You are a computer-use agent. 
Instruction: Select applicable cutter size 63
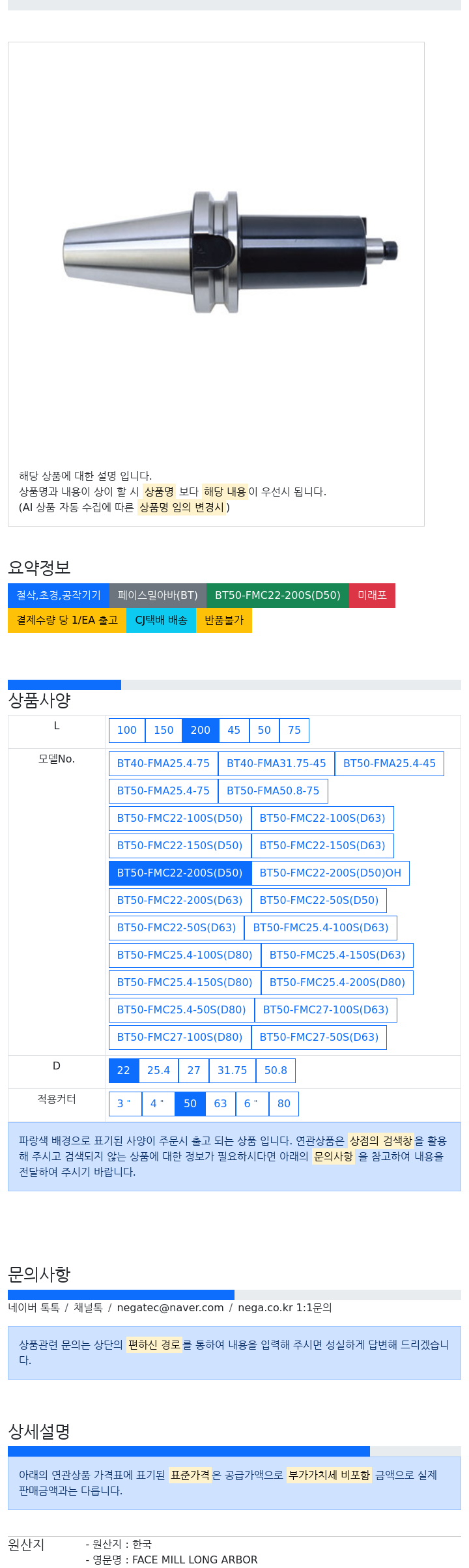(x=221, y=1103)
